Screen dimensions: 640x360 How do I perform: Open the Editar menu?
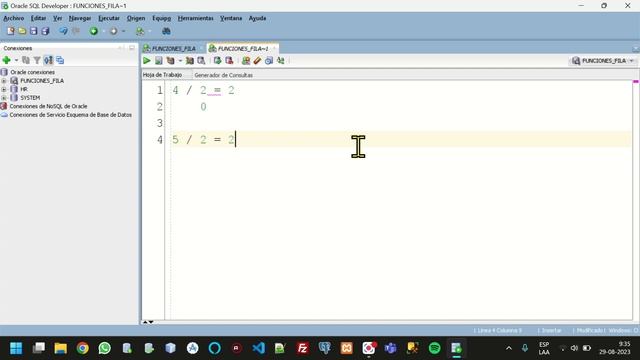click(x=38, y=18)
